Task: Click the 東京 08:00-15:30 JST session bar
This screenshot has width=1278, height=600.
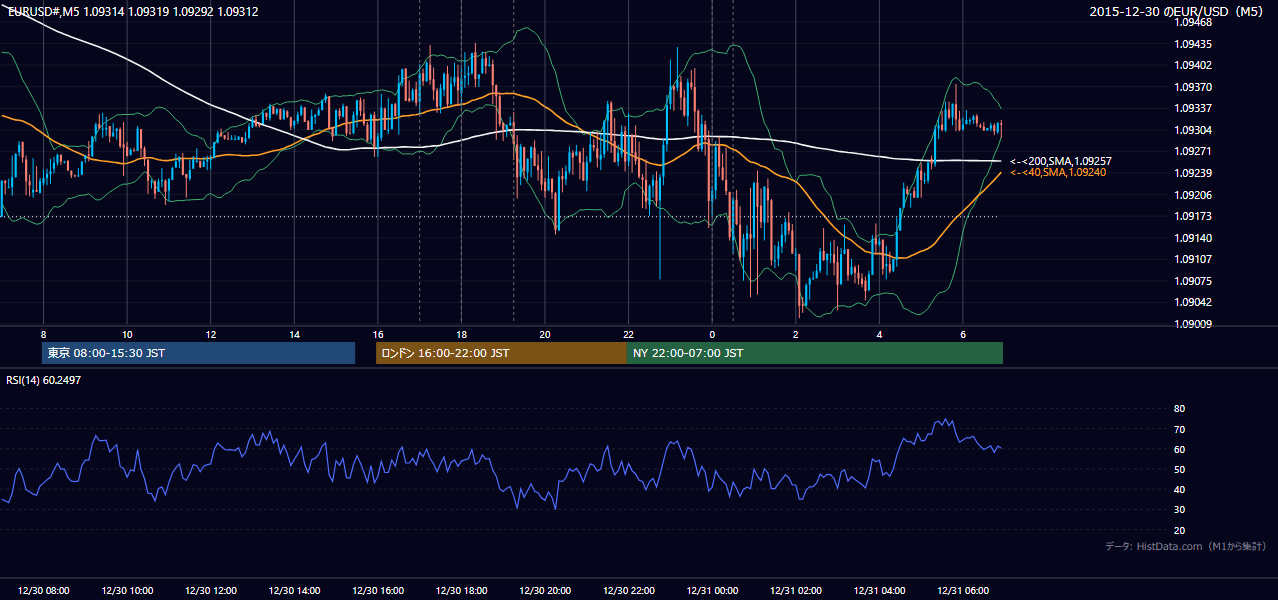Action: [198, 353]
